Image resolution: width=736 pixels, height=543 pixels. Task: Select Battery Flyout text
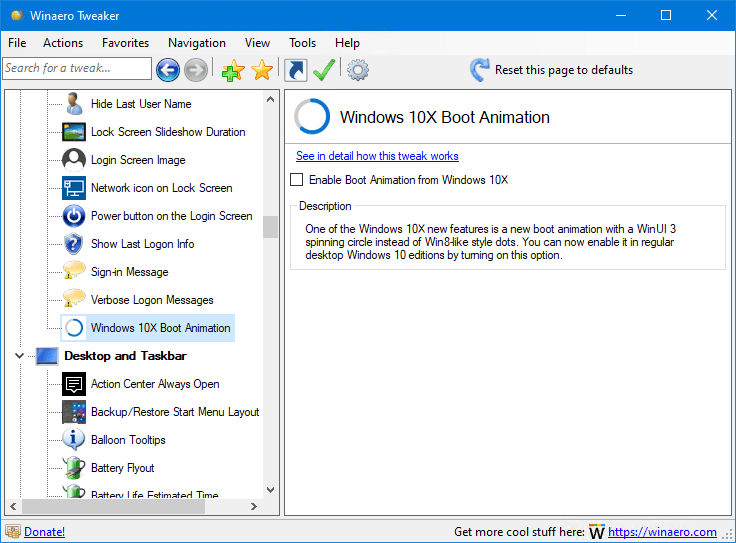point(123,468)
